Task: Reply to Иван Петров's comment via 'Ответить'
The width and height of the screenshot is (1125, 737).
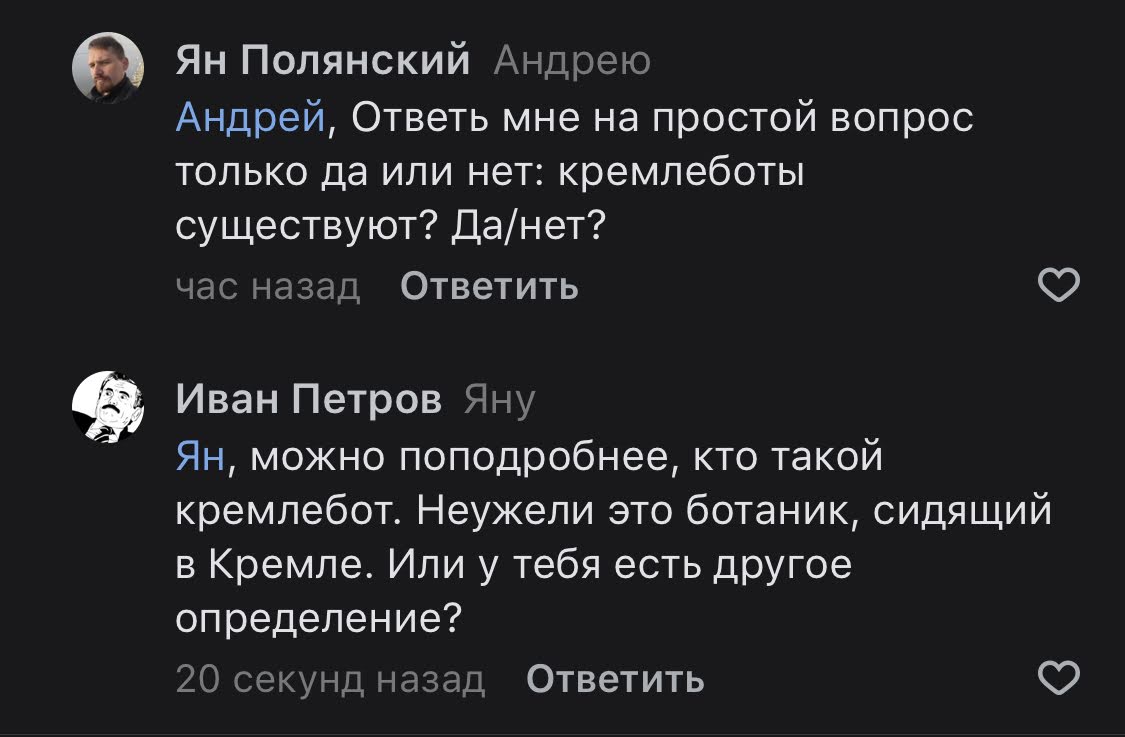Action: 615,679
